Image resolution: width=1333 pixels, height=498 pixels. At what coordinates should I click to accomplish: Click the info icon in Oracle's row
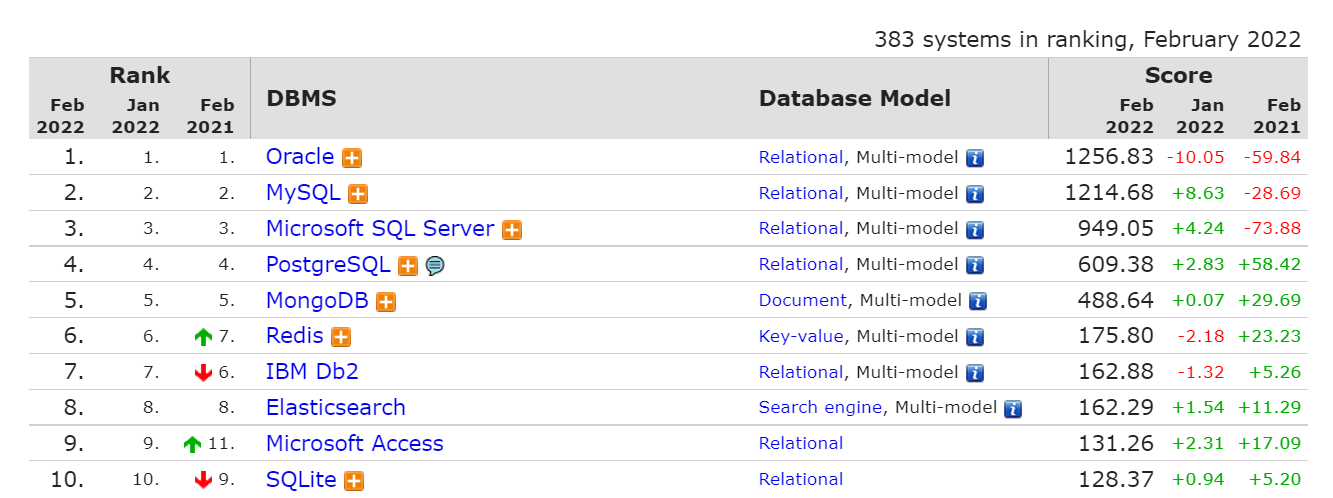tap(975, 158)
